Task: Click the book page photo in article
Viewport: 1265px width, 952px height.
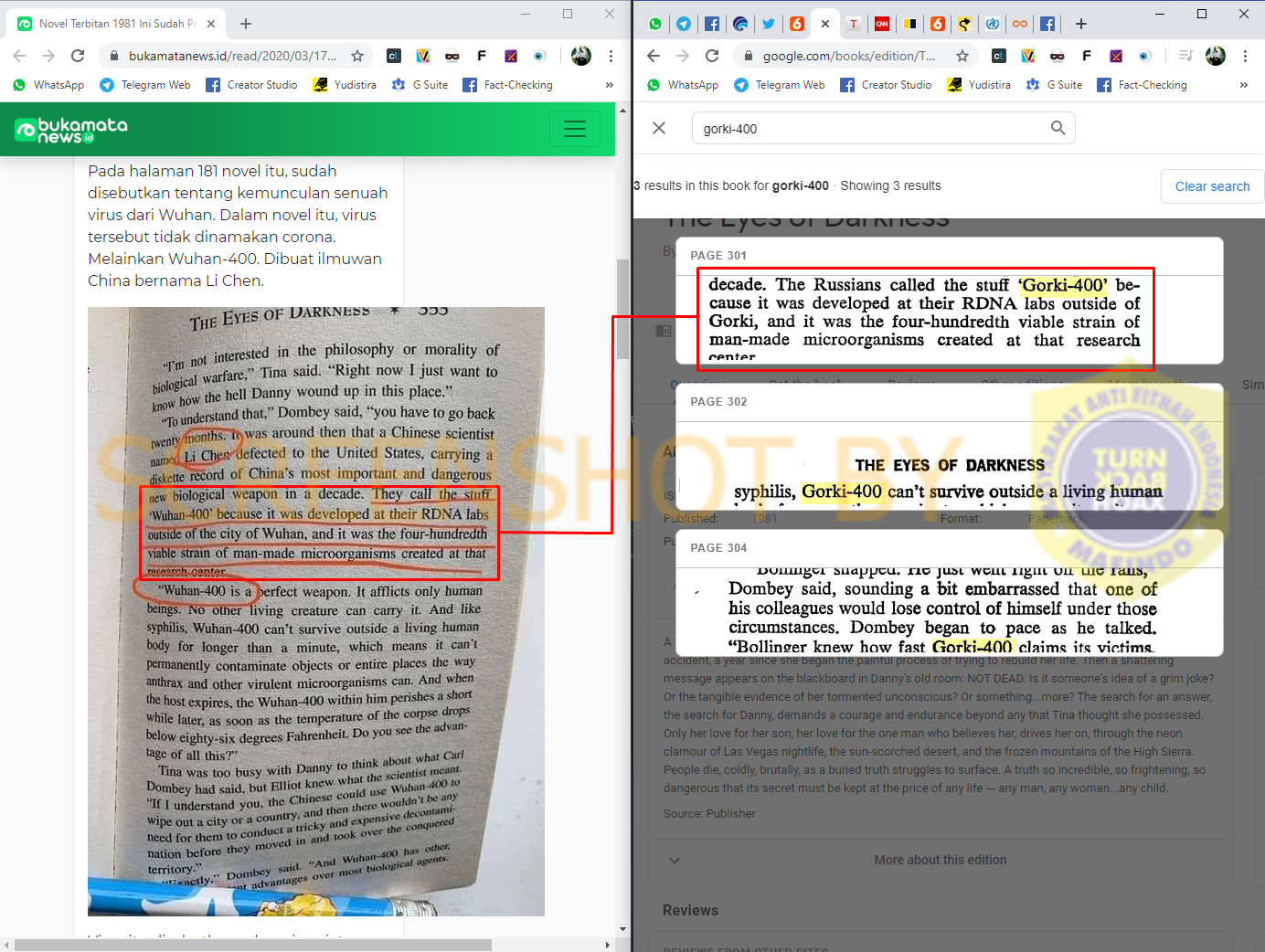Action: (x=316, y=611)
